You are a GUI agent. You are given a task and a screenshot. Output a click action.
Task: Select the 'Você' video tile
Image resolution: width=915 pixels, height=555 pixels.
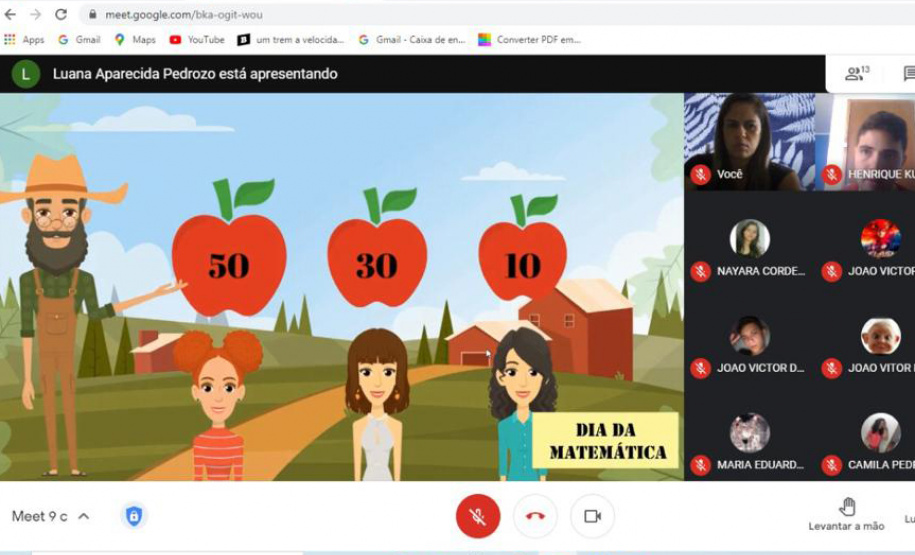(x=749, y=142)
